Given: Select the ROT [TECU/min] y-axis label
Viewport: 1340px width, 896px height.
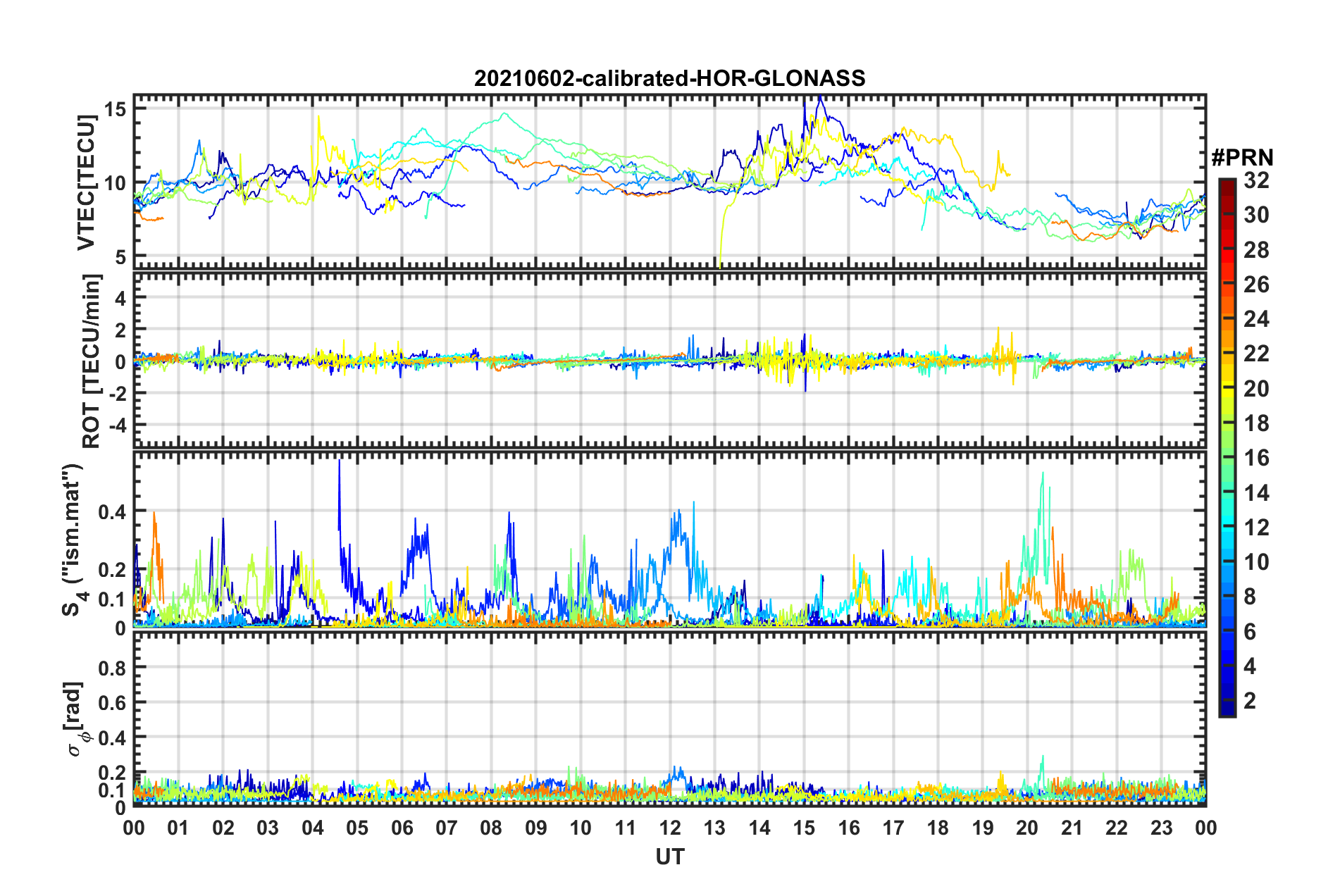Looking at the screenshot, I should pyautogui.click(x=92, y=361).
